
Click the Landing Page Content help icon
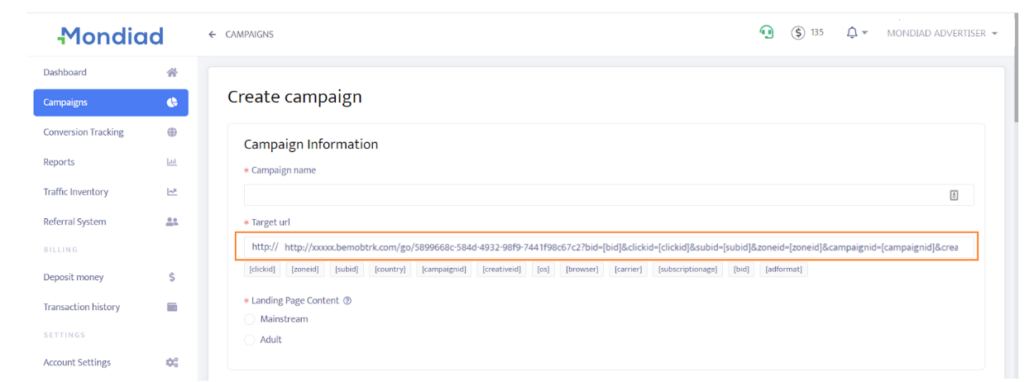347,301
